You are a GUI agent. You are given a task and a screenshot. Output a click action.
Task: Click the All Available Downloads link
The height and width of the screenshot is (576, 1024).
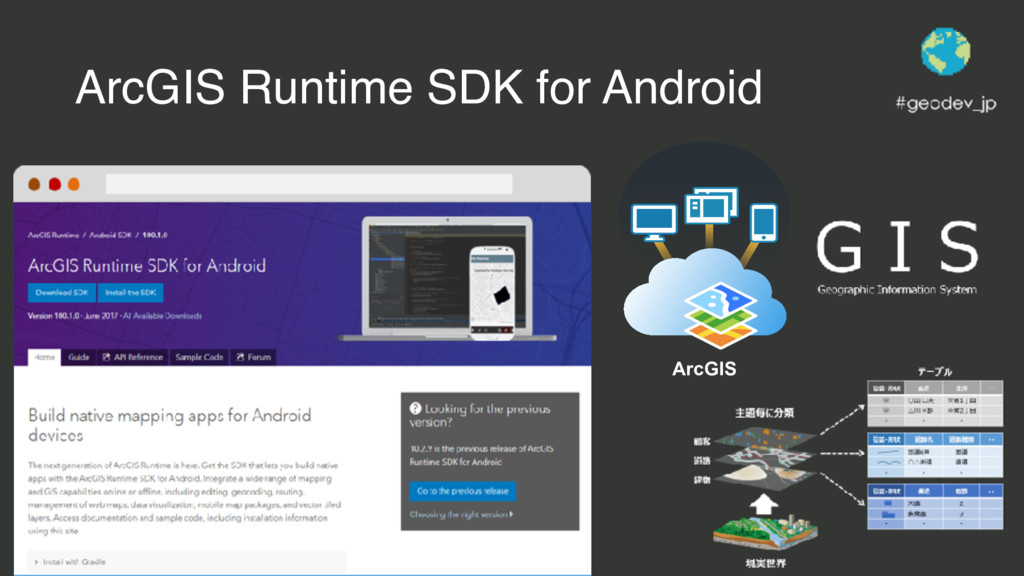(163, 316)
